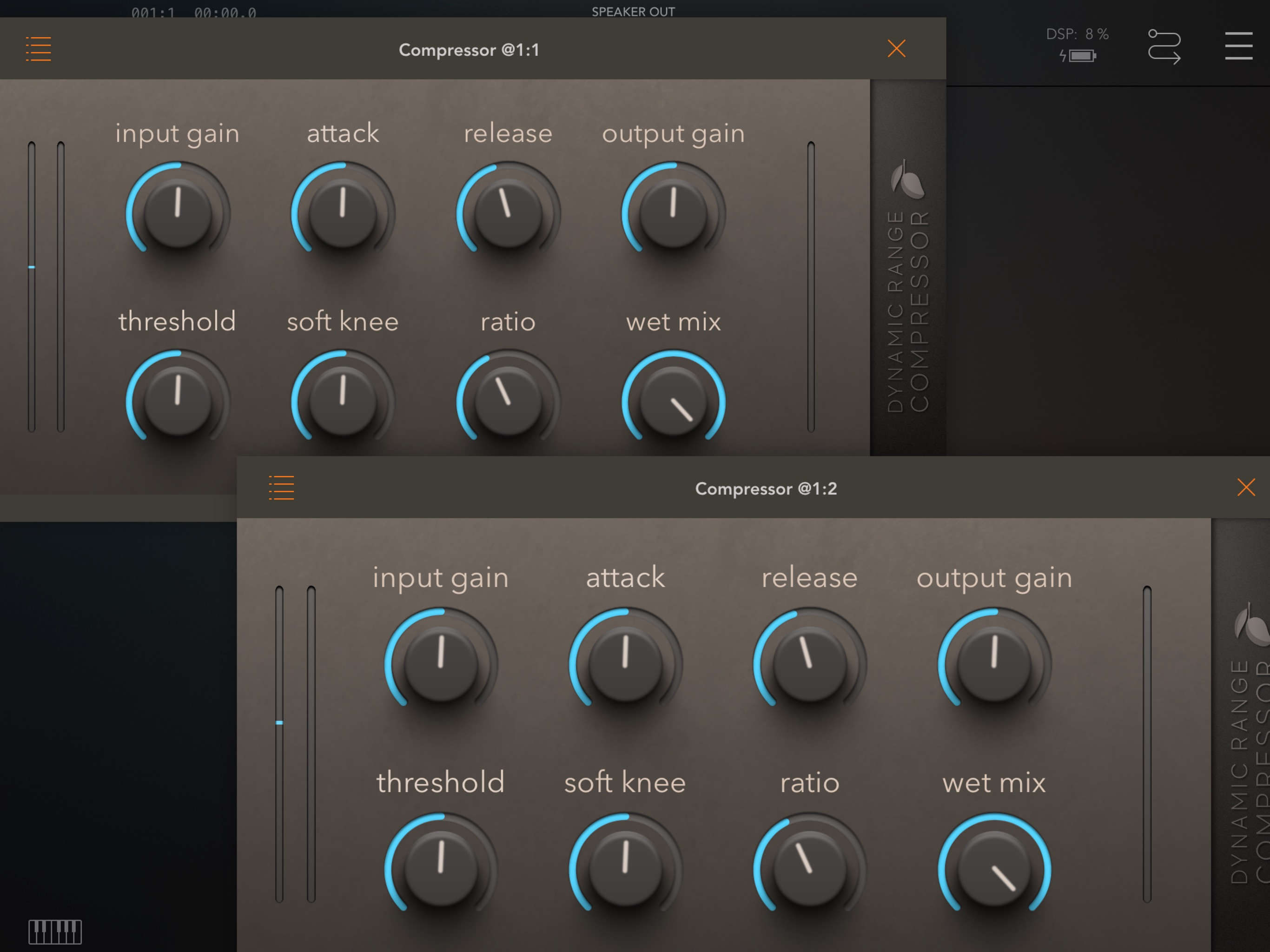The height and width of the screenshot is (952, 1270).
Task: Open the main hamburger menu
Action: [x=1238, y=46]
